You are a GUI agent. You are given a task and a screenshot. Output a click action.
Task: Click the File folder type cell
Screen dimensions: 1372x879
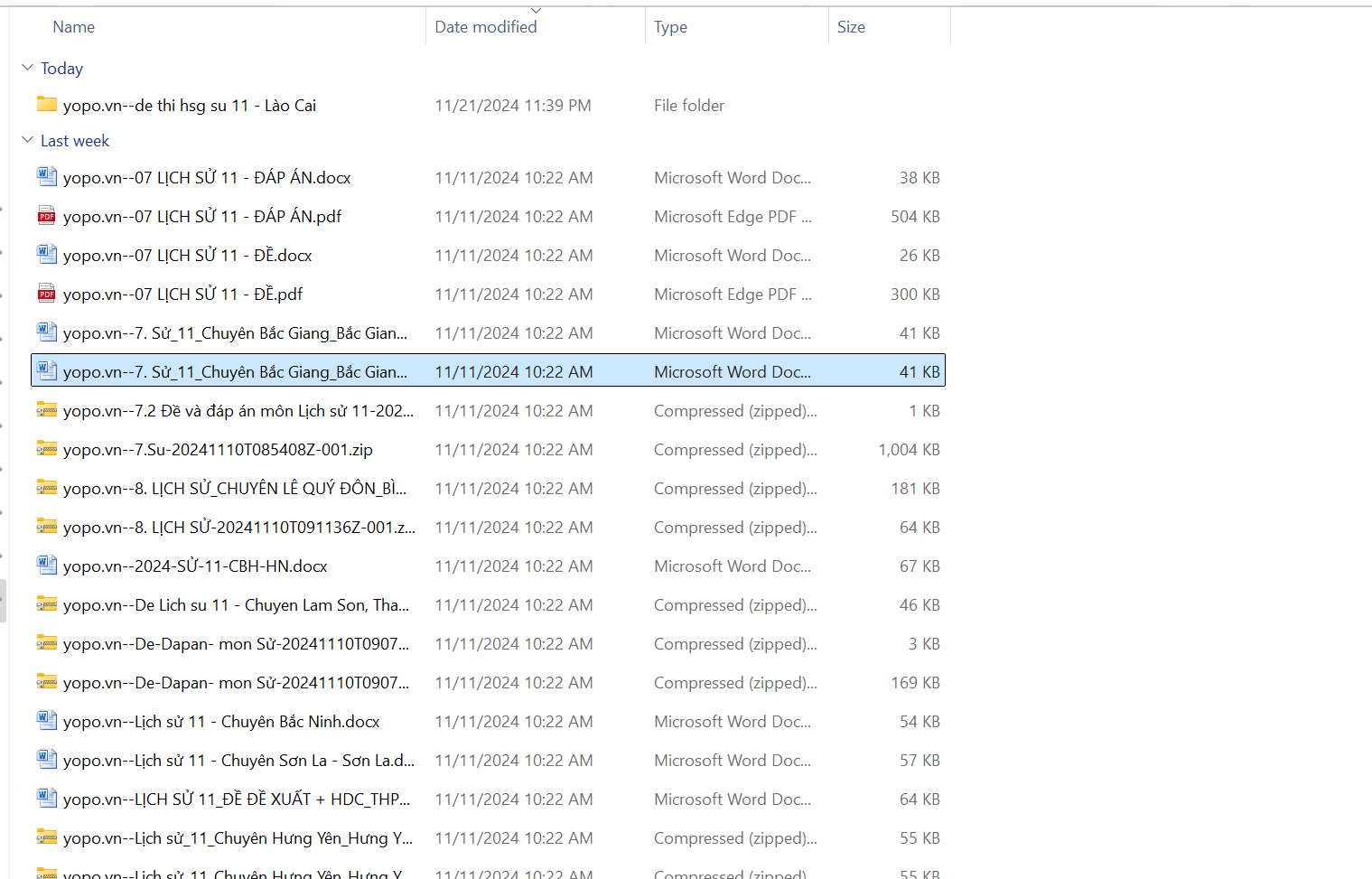click(689, 106)
